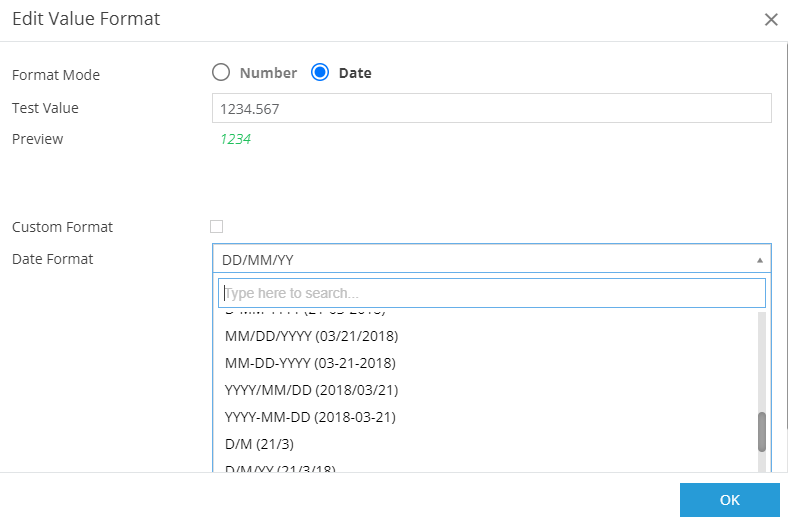
Task: Choose the MM-DD-YYYY (03-21-2018) option
Action: coord(310,363)
